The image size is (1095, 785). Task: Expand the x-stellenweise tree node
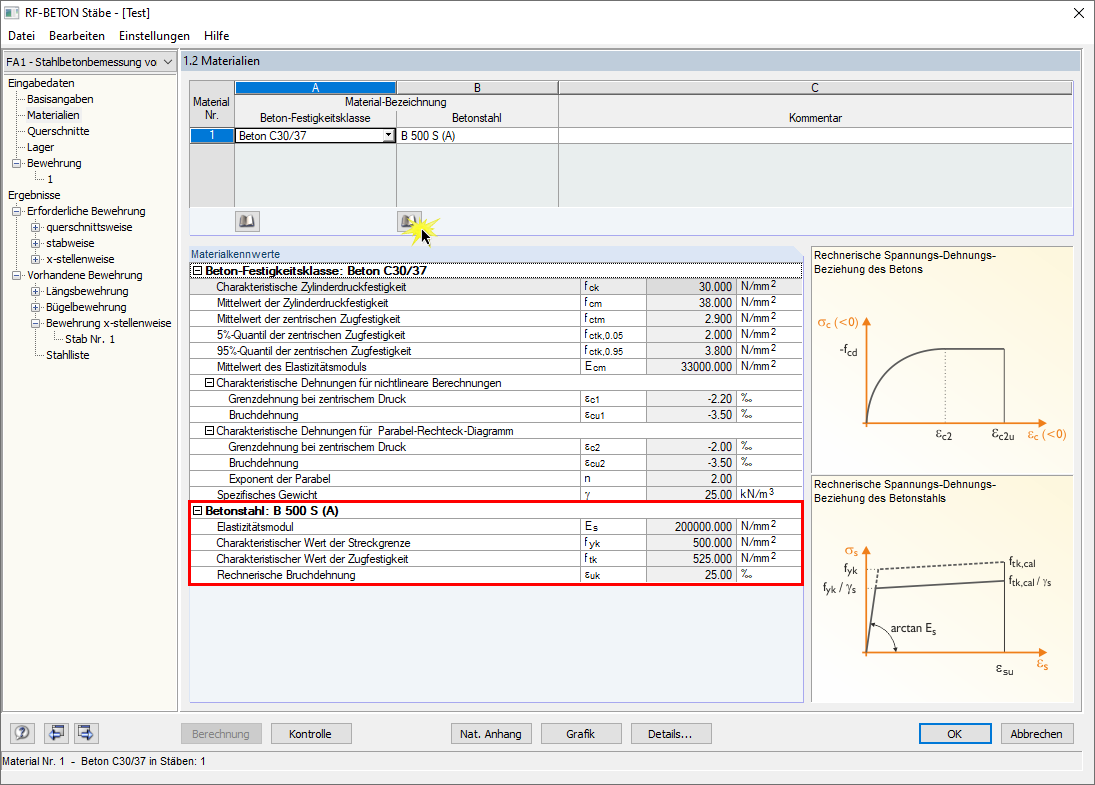(36, 259)
